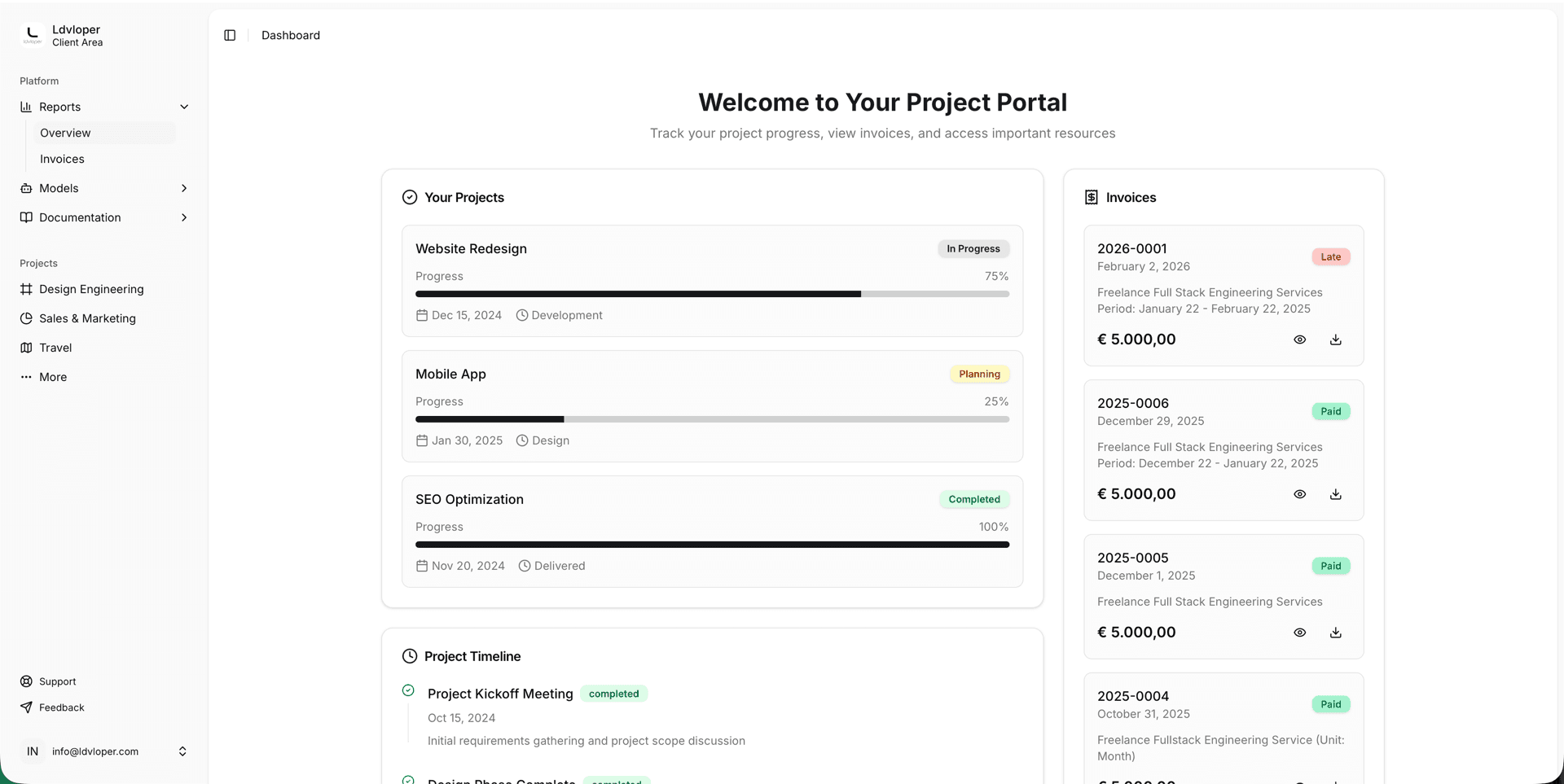Collapse the Reports section chevron
This screenshot has height=784, width=1564.
pos(184,107)
